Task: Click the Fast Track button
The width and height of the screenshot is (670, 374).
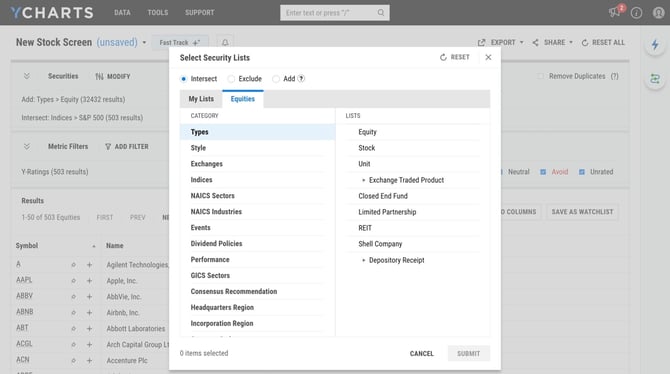Action: 180,42
